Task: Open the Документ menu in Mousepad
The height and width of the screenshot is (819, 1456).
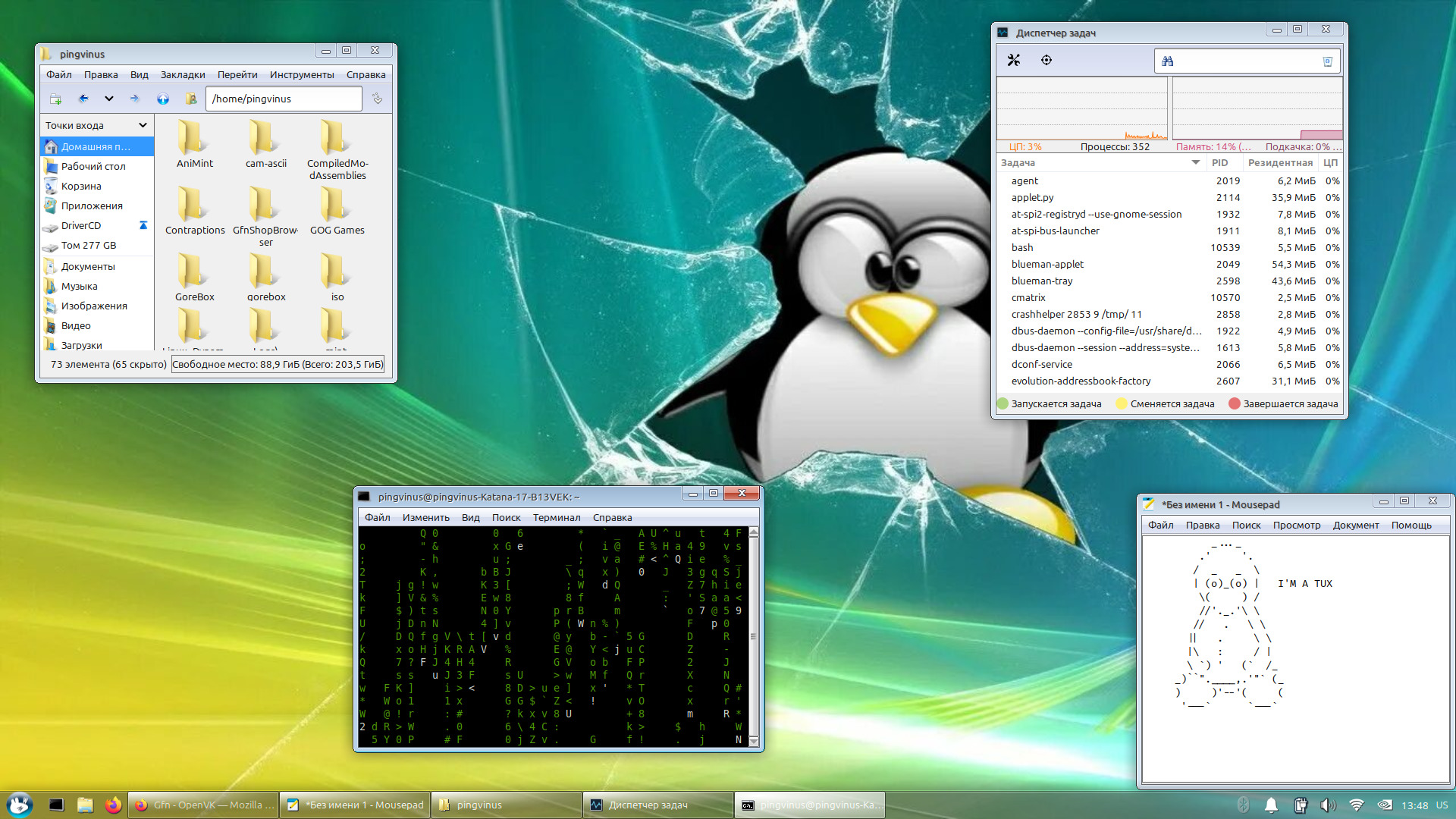Action: pos(1356,525)
